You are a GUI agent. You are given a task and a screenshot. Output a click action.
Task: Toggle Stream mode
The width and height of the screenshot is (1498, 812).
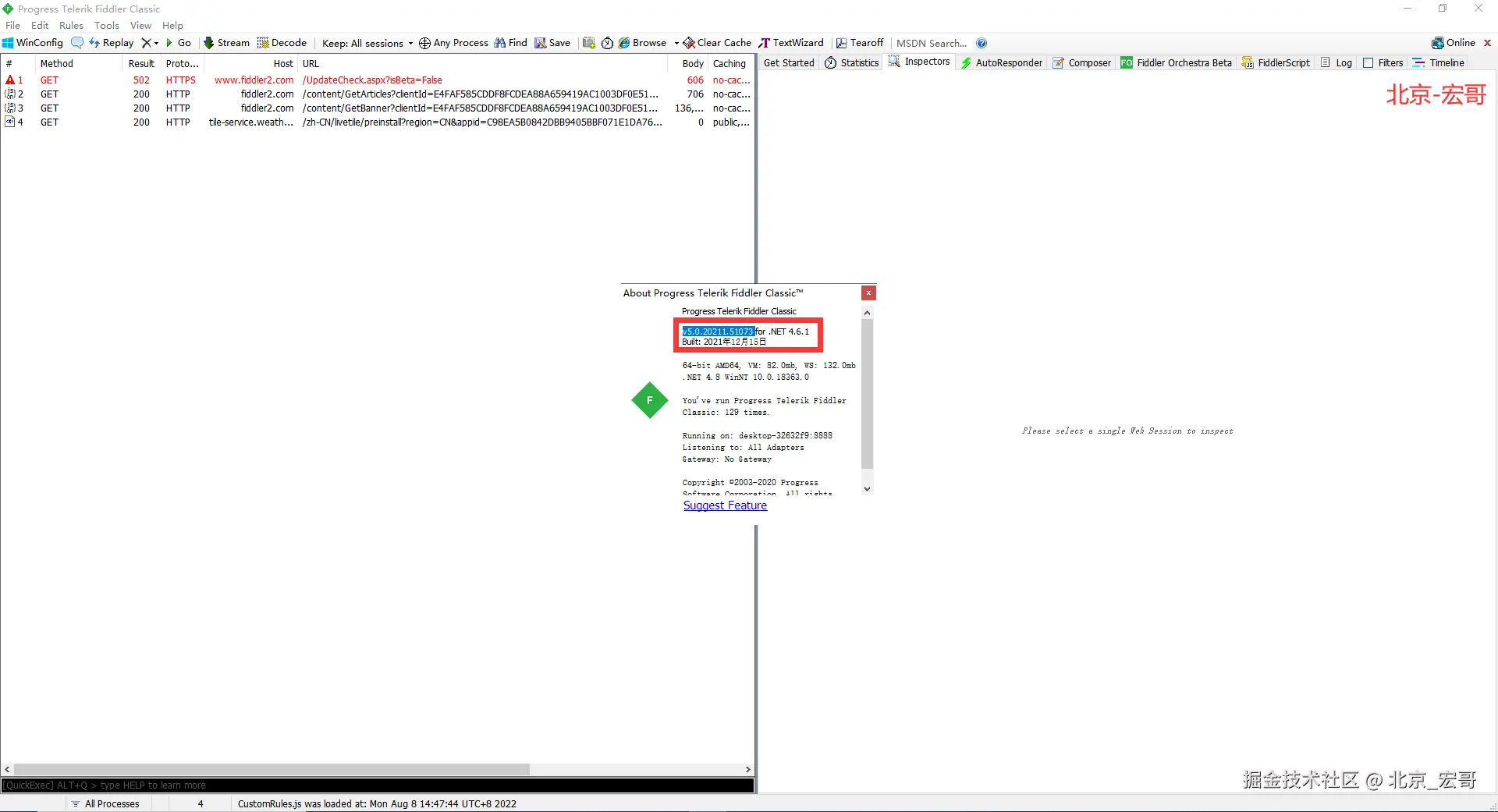tap(226, 43)
